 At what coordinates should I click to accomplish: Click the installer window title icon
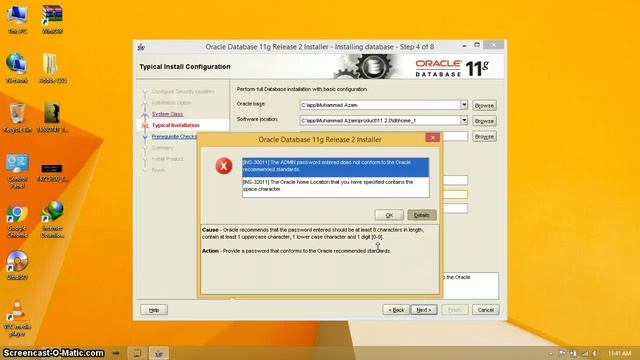pos(142,47)
